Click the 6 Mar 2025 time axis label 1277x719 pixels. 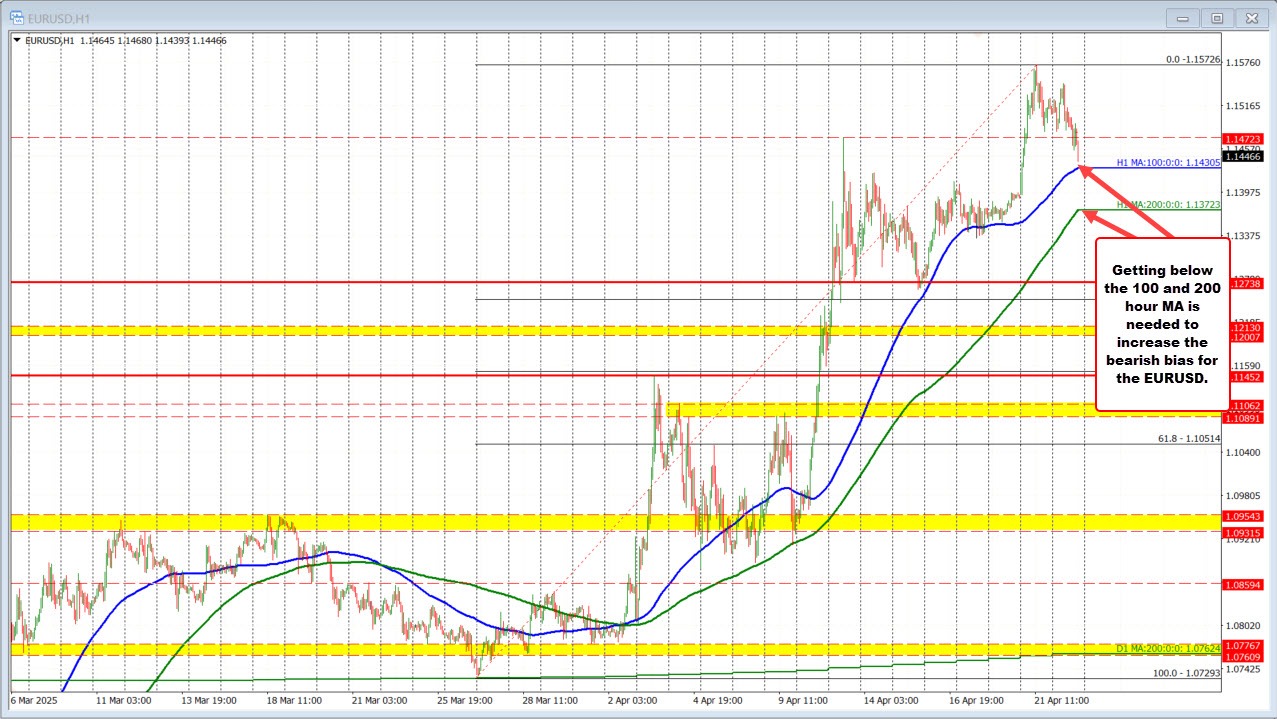click(34, 702)
